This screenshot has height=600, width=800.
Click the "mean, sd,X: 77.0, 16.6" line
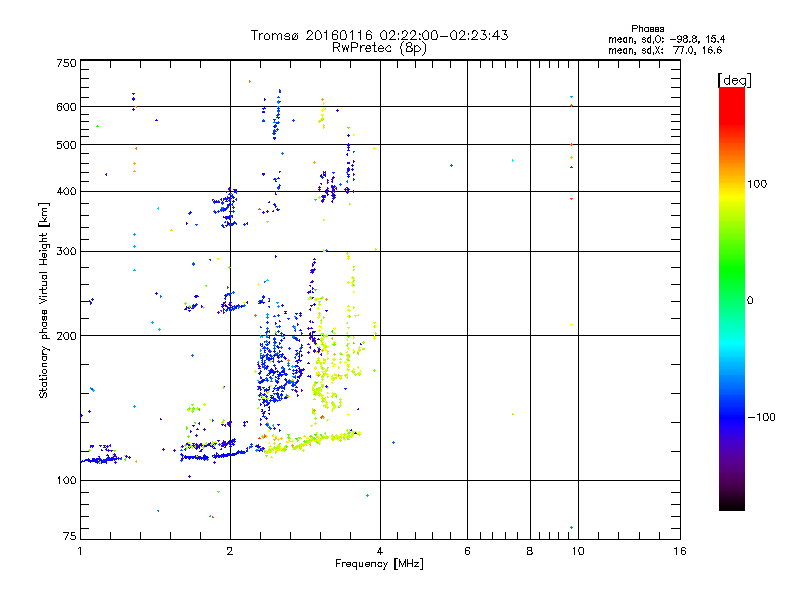pyautogui.click(x=665, y=50)
